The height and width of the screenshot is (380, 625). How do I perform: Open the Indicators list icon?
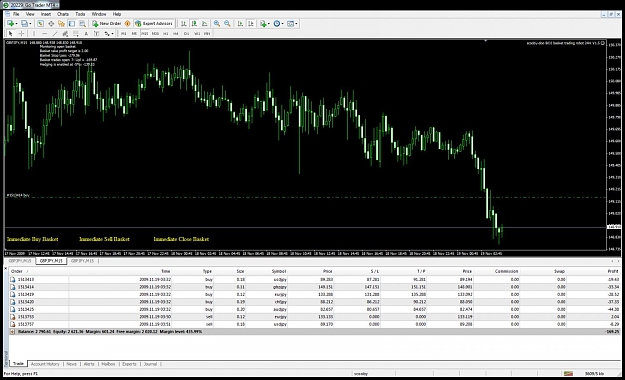click(263, 24)
